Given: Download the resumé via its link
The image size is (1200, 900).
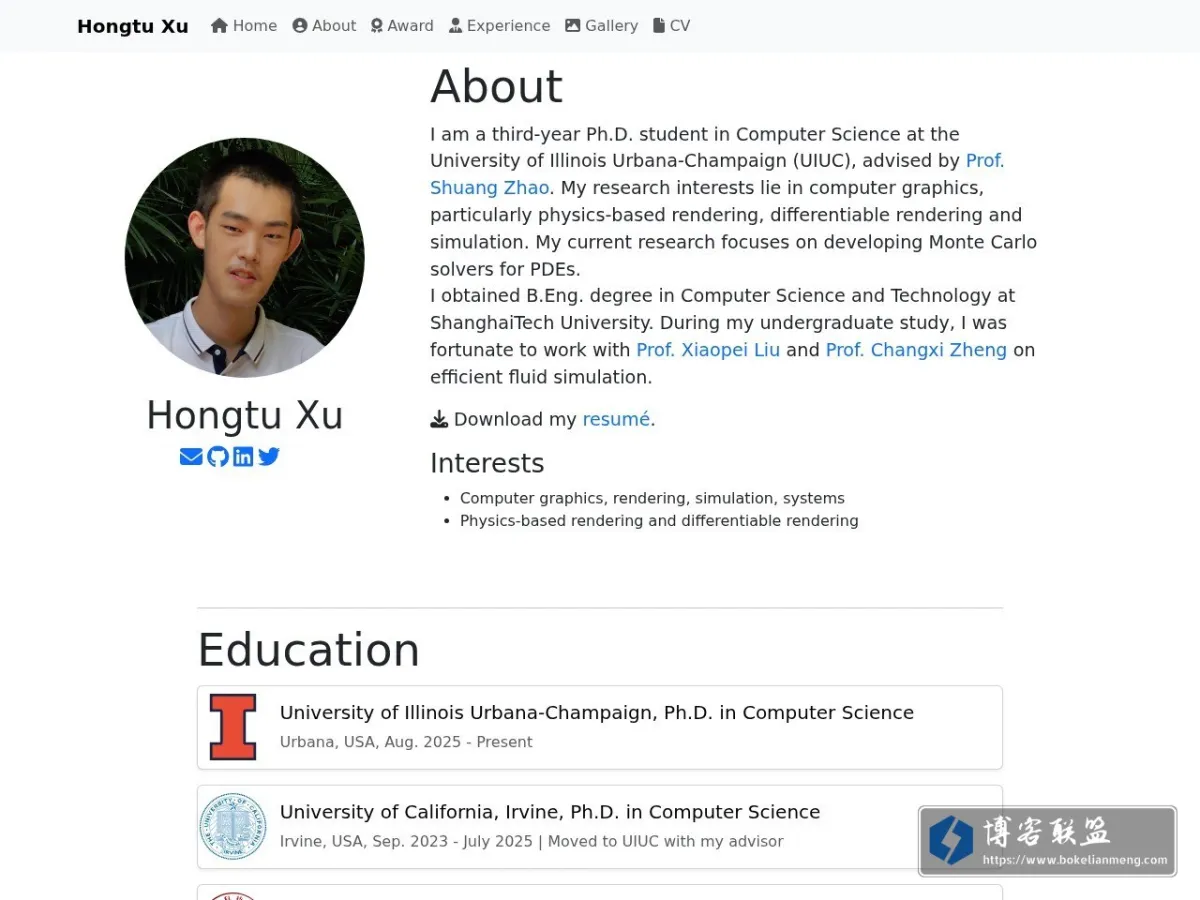Looking at the screenshot, I should tap(616, 419).
